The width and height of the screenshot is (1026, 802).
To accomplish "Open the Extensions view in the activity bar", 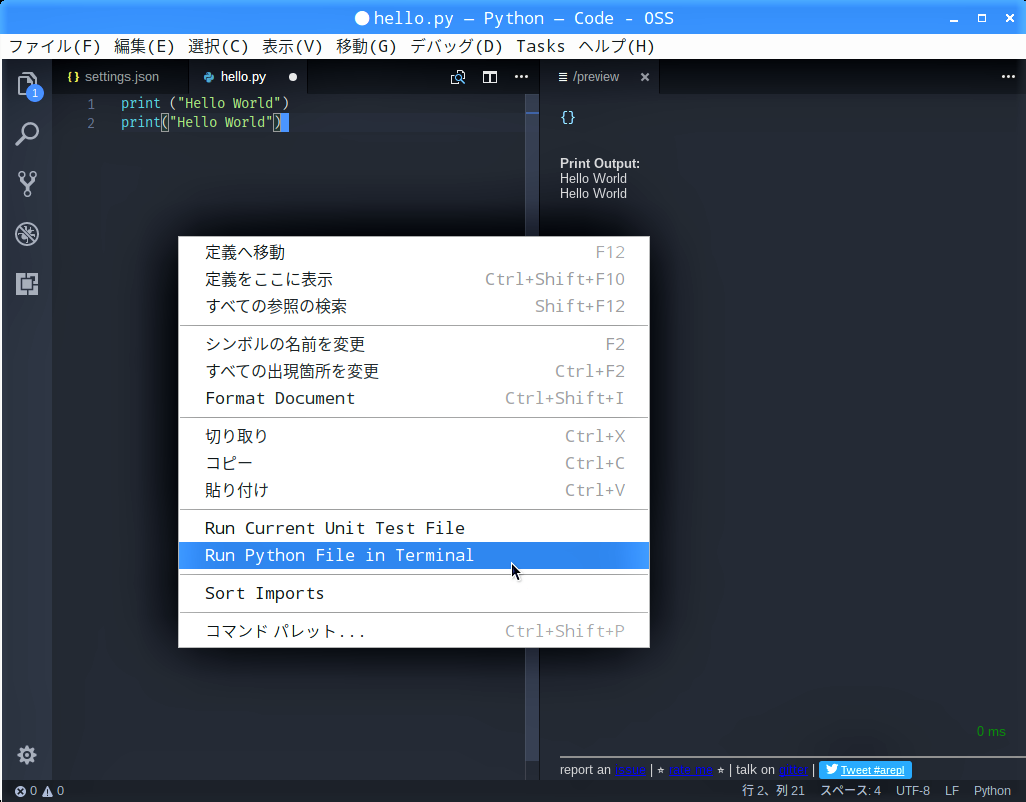I will click(x=27, y=284).
